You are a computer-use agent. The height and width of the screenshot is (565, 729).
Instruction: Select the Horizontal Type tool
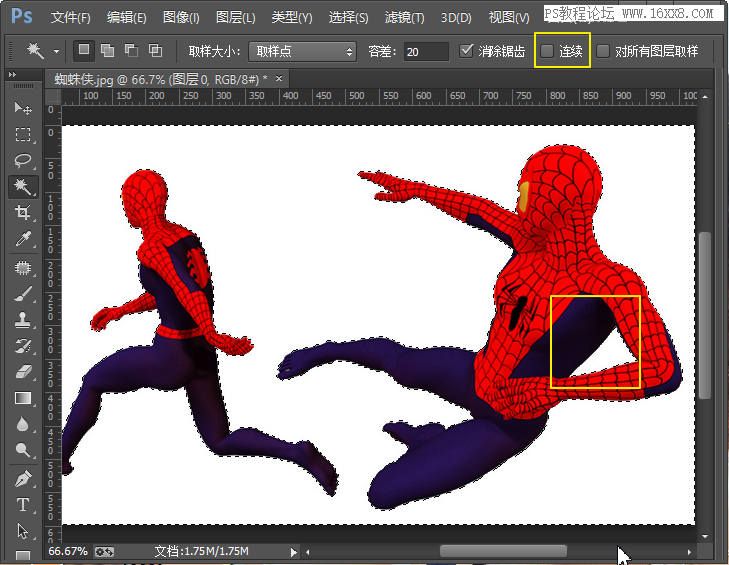(x=22, y=505)
